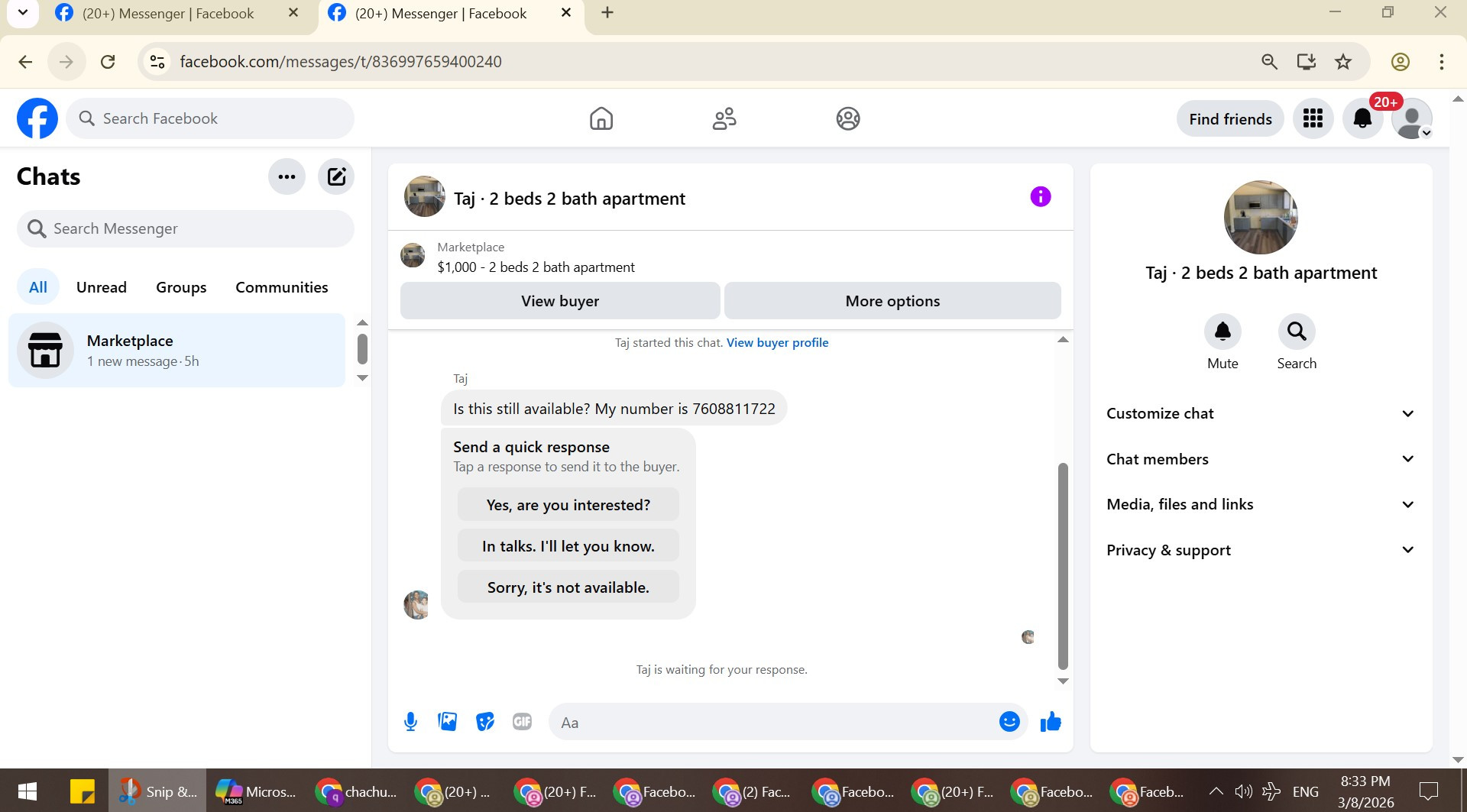Expand Customize chat section
1467x812 pixels.
[1261, 413]
